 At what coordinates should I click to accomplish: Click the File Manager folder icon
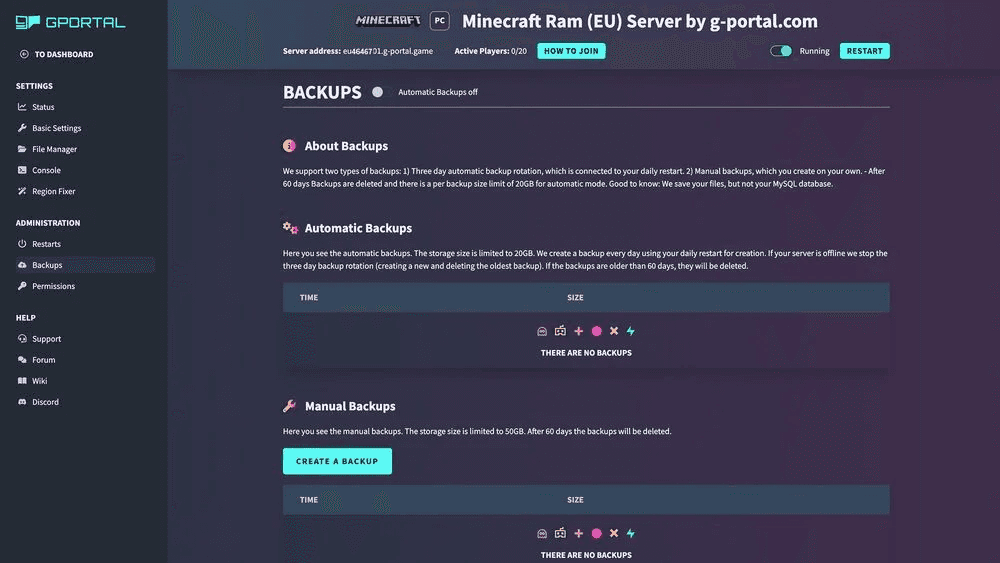tap(22, 149)
